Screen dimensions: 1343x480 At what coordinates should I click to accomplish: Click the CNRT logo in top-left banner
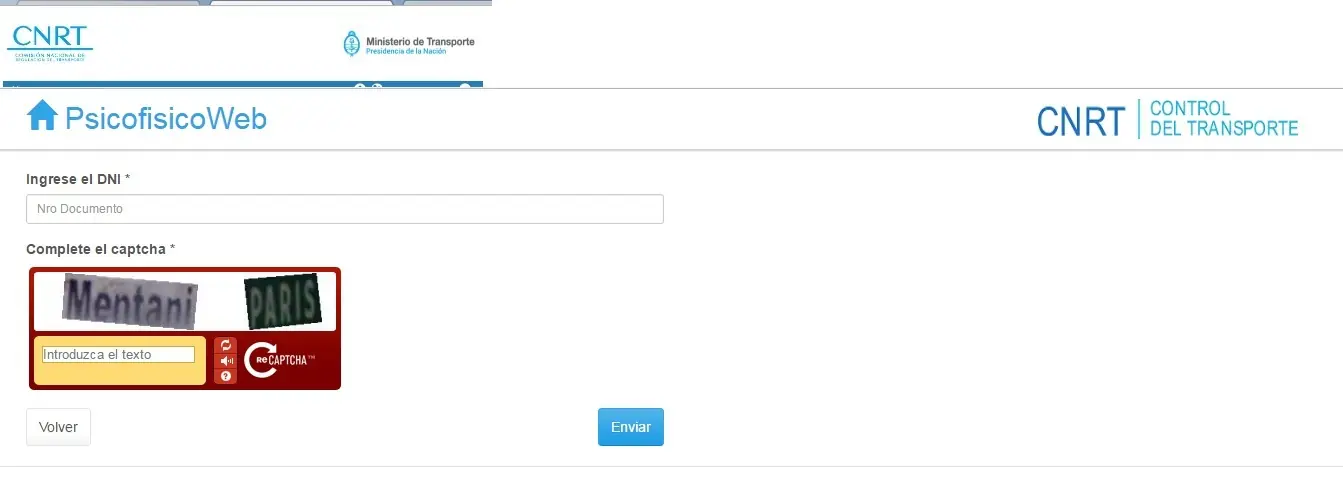click(50, 43)
